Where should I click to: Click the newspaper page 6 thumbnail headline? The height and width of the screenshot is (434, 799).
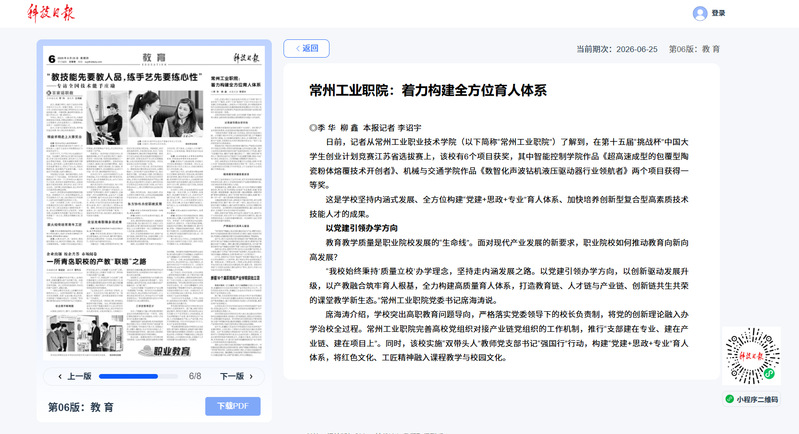[124, 77]
